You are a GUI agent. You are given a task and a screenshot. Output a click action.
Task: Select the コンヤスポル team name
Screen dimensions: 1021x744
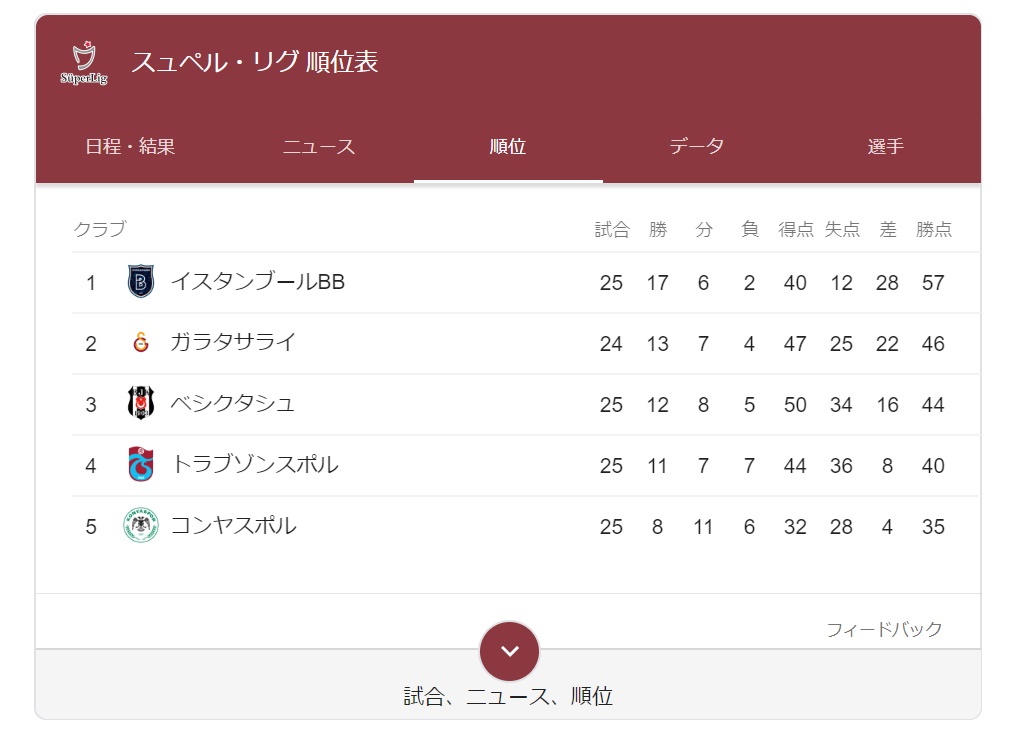click(x=234, y=525)
